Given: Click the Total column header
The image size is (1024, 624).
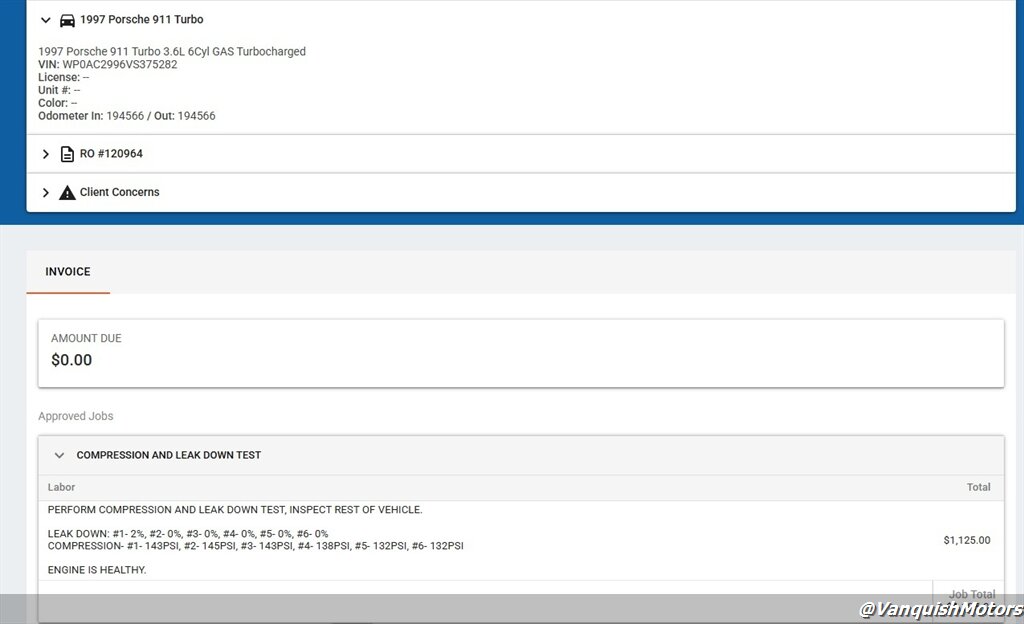Looking at the screenshot, I should pos(978,487).
